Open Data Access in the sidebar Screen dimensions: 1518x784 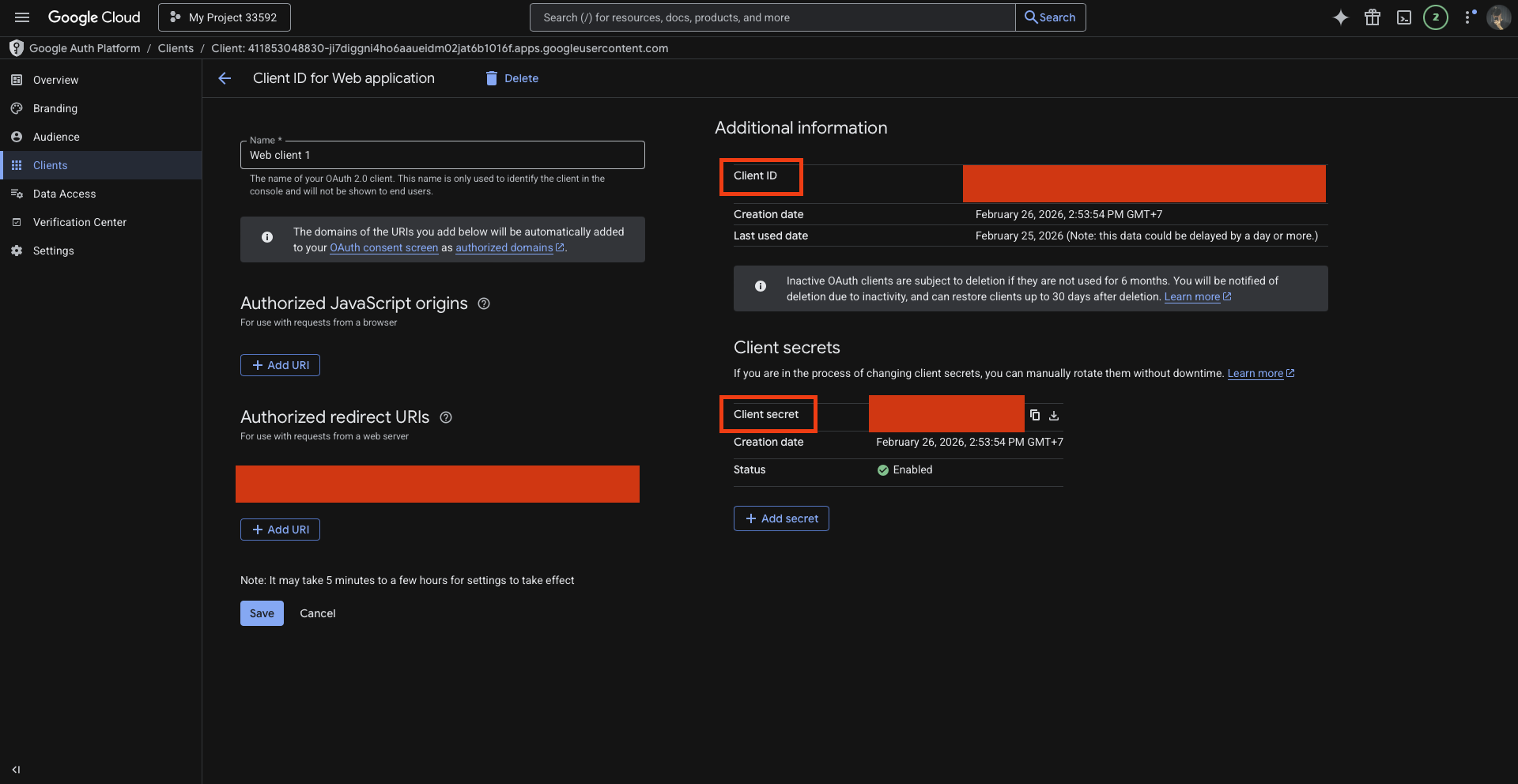coord(64,194)
